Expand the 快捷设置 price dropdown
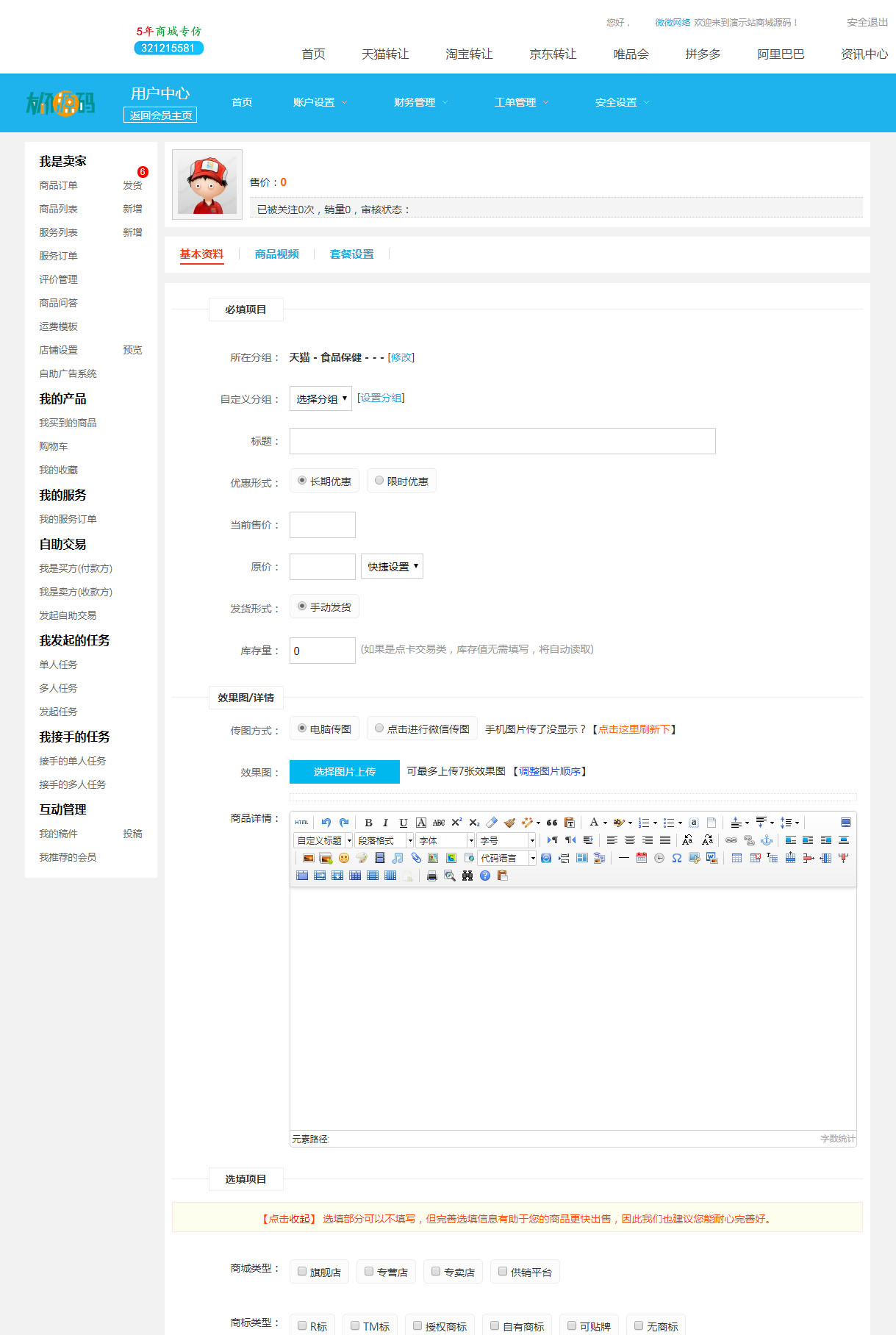896x1335 pixels. click(x=392, y=567)
